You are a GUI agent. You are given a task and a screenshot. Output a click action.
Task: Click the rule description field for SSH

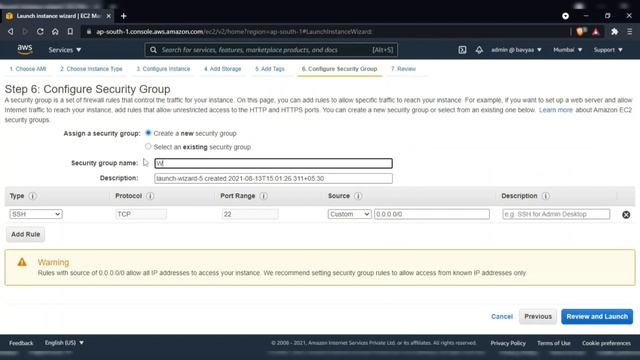556,214
